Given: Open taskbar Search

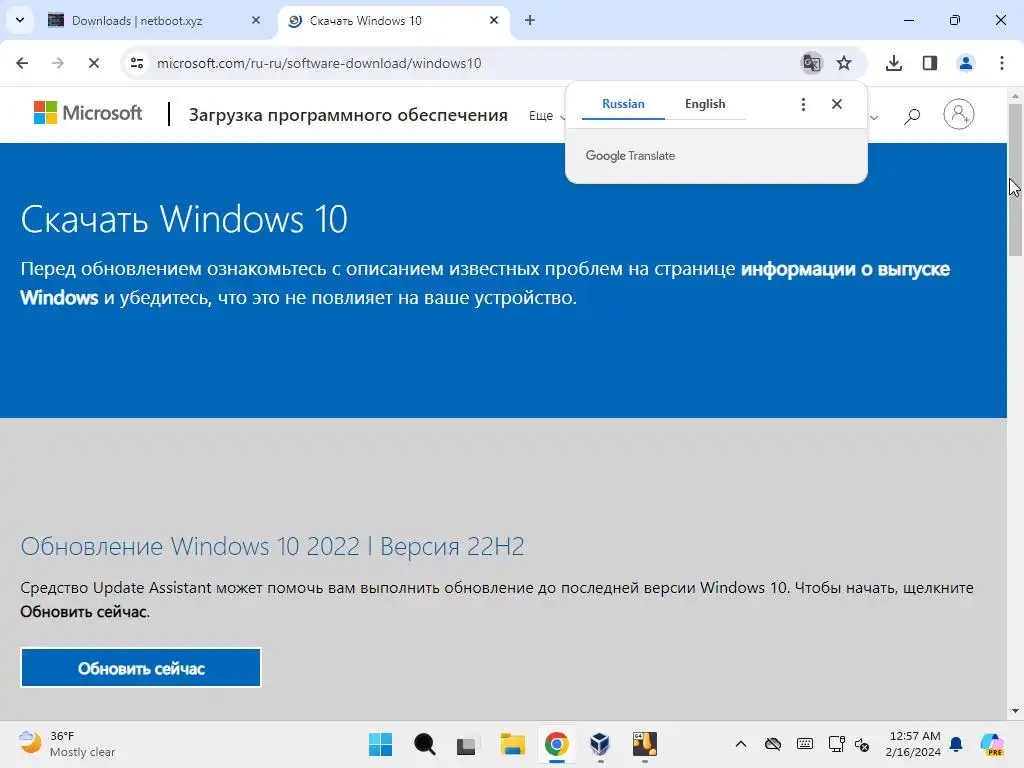Looking at the screenshot, I should (424, 744).
